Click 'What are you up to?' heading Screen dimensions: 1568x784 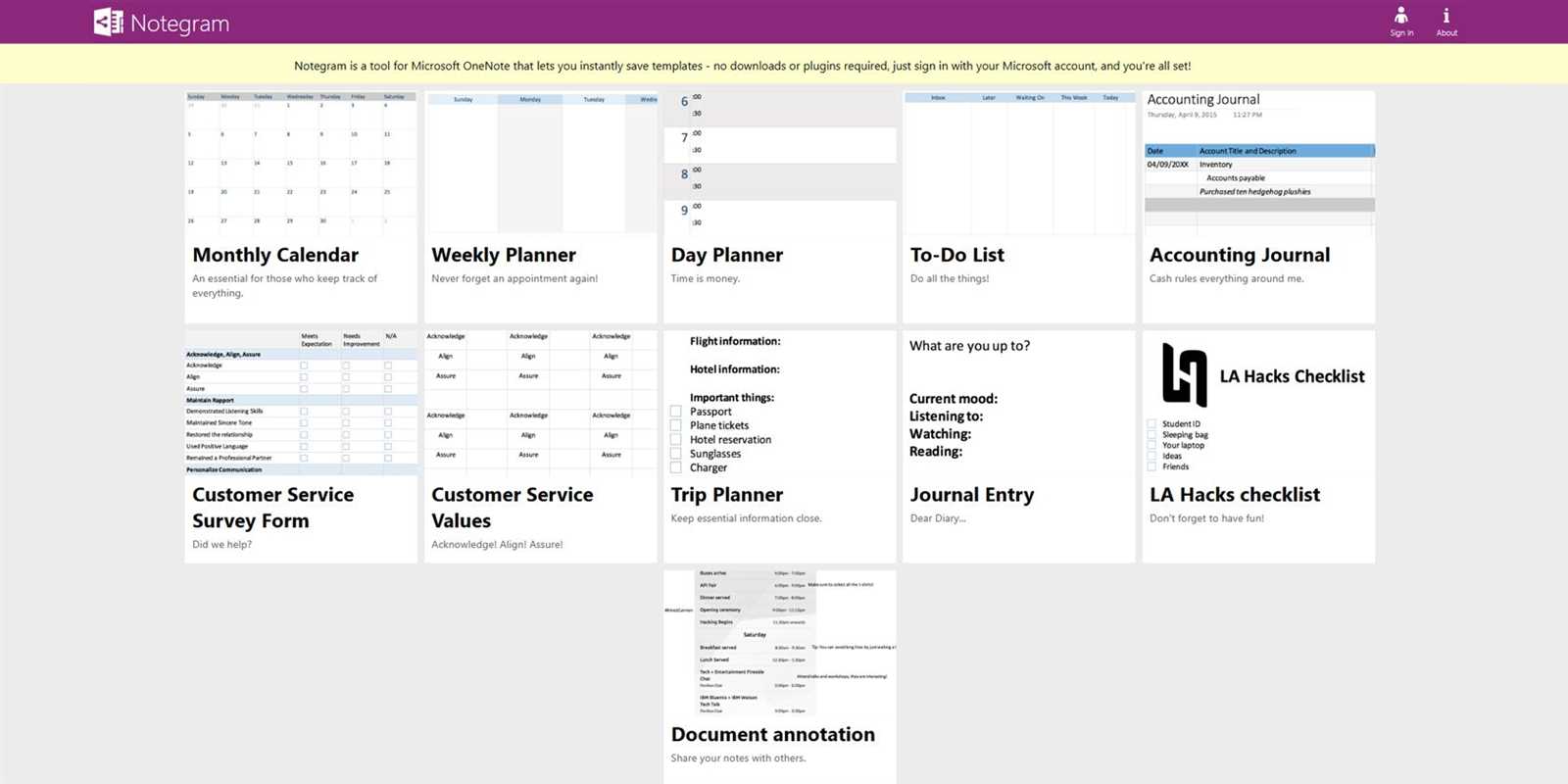click(x=969, y=346)
